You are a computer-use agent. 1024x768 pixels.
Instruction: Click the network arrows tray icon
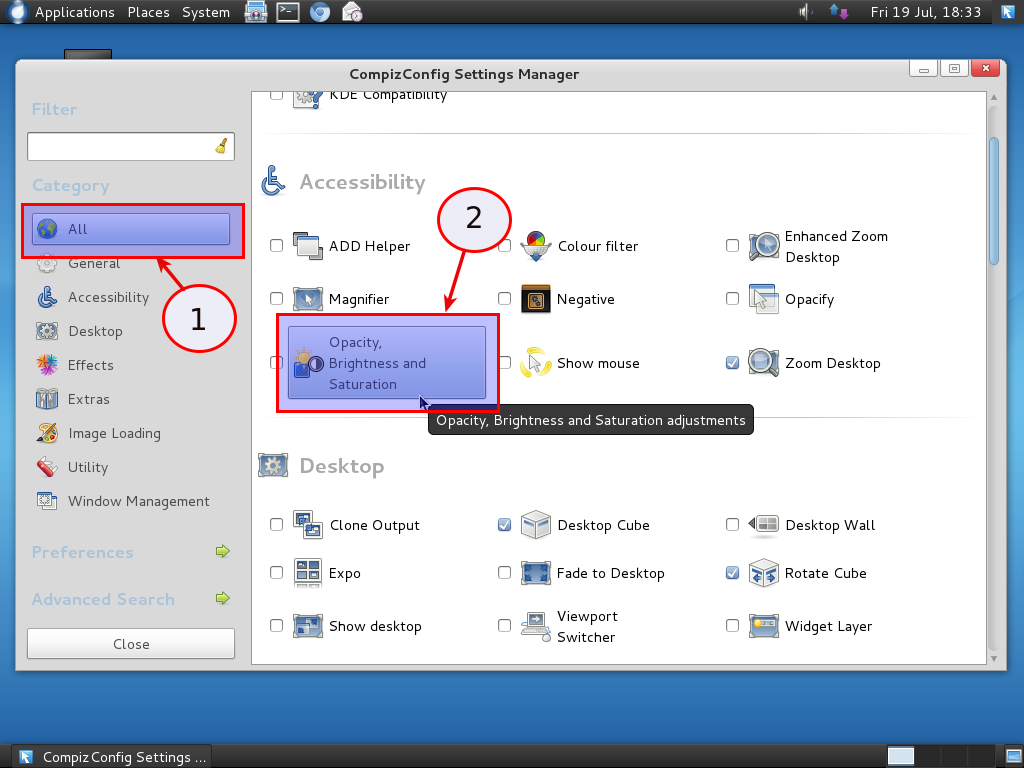pos(839,12)
